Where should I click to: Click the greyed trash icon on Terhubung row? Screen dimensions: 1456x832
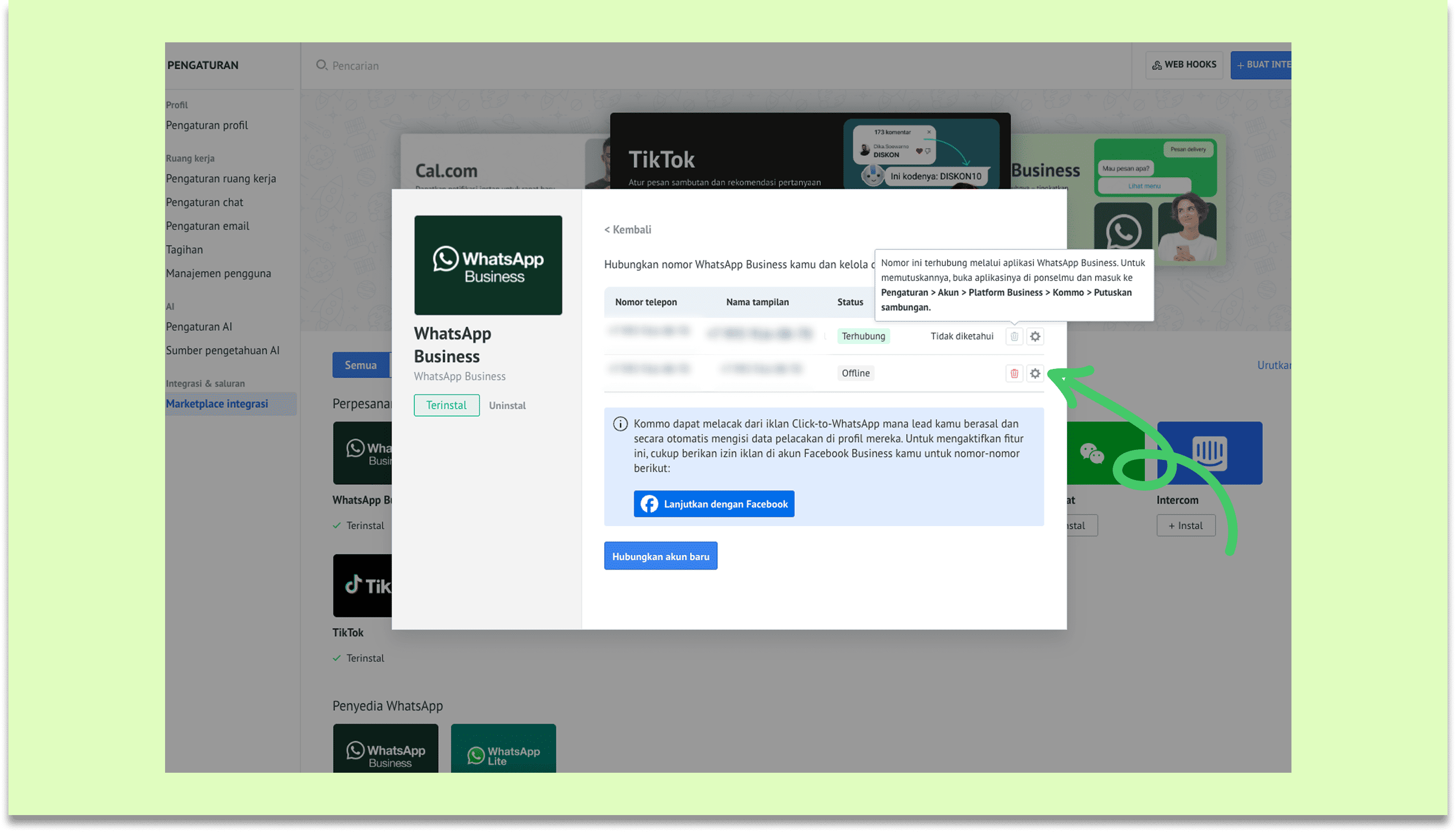click(x=1014, y=337)
